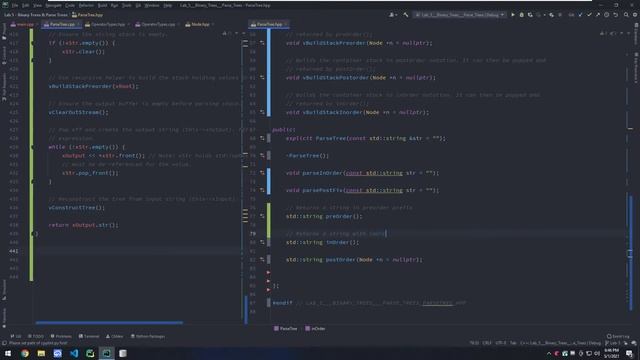Open the Help menu

pyautogui.click(x=167, y=5)
